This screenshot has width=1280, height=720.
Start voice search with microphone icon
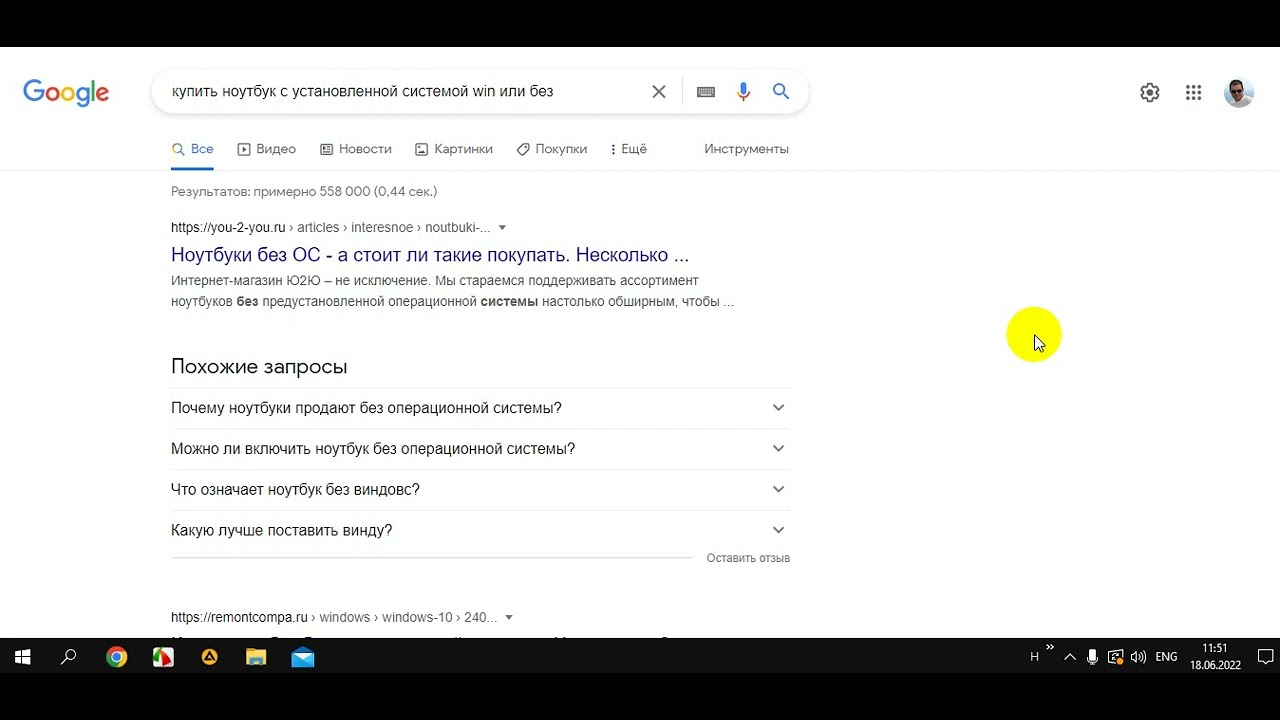(743, 92)
